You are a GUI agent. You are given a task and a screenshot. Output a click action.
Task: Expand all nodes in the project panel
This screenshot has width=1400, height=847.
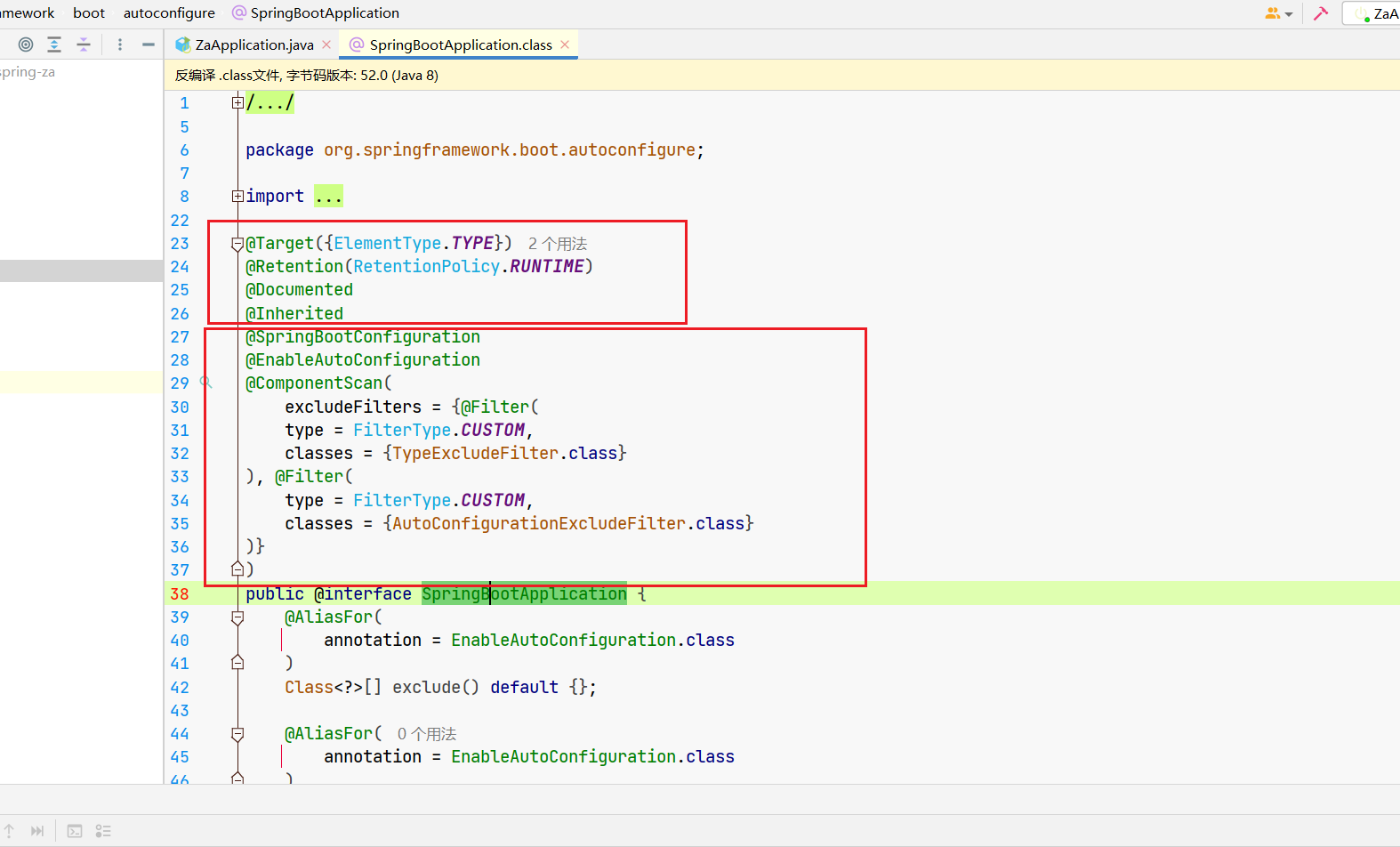pos(54,44)
